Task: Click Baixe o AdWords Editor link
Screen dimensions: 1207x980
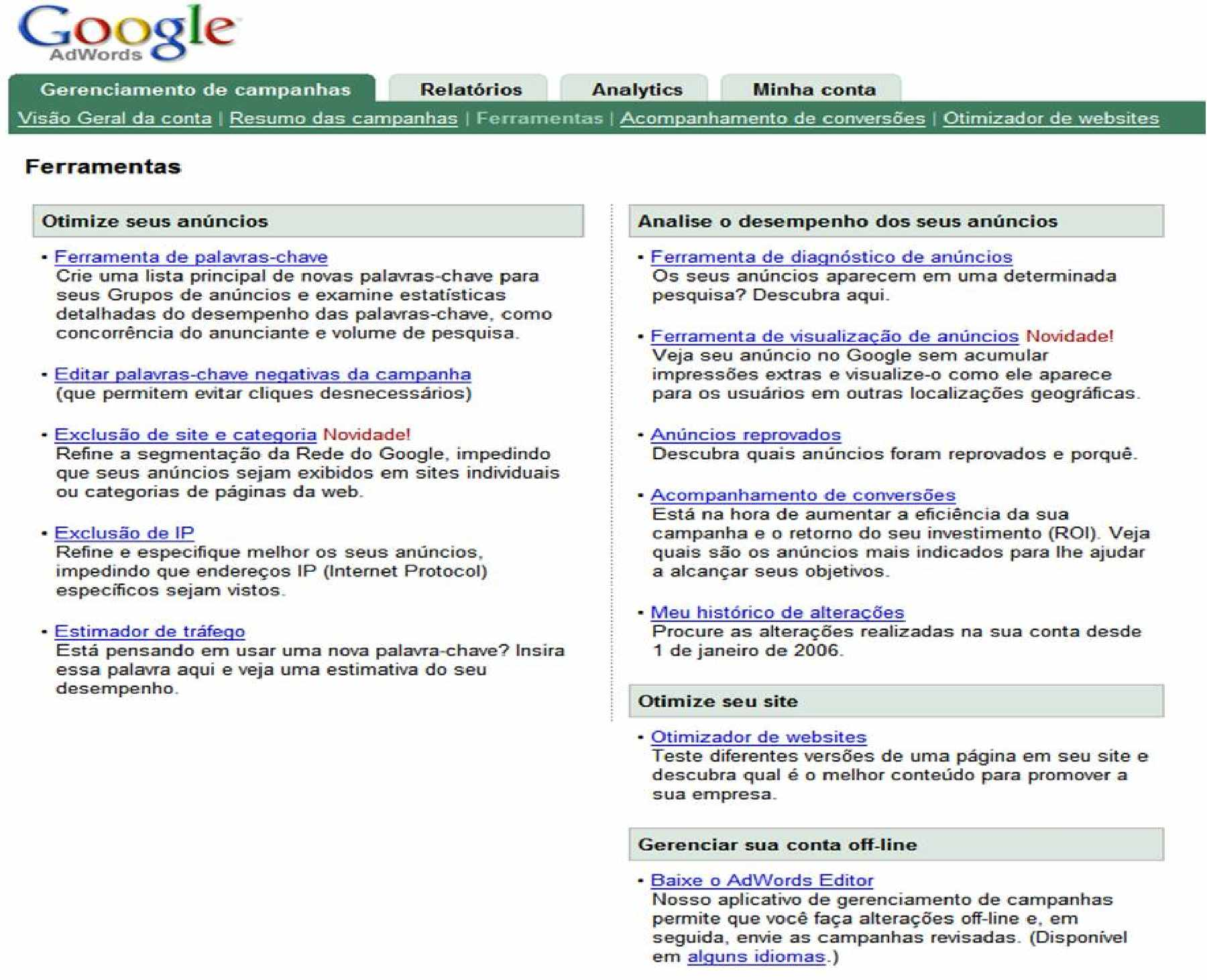Action: (762, 880)
